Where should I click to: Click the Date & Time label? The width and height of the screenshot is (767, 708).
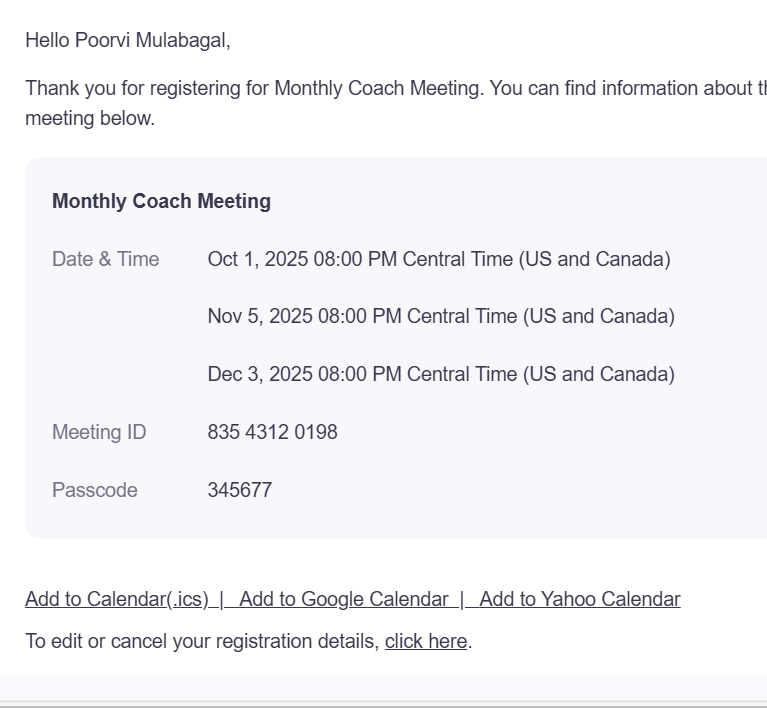tap(105, 259)
